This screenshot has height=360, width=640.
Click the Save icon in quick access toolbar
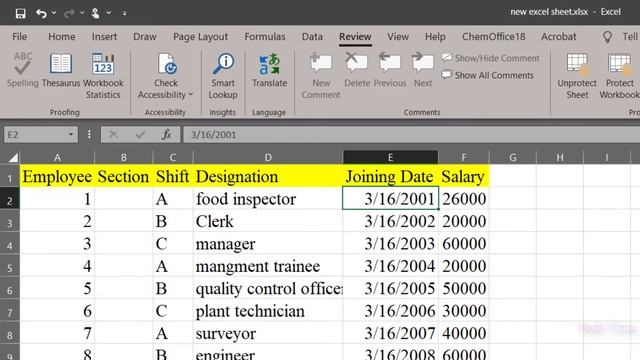[20, 13]
